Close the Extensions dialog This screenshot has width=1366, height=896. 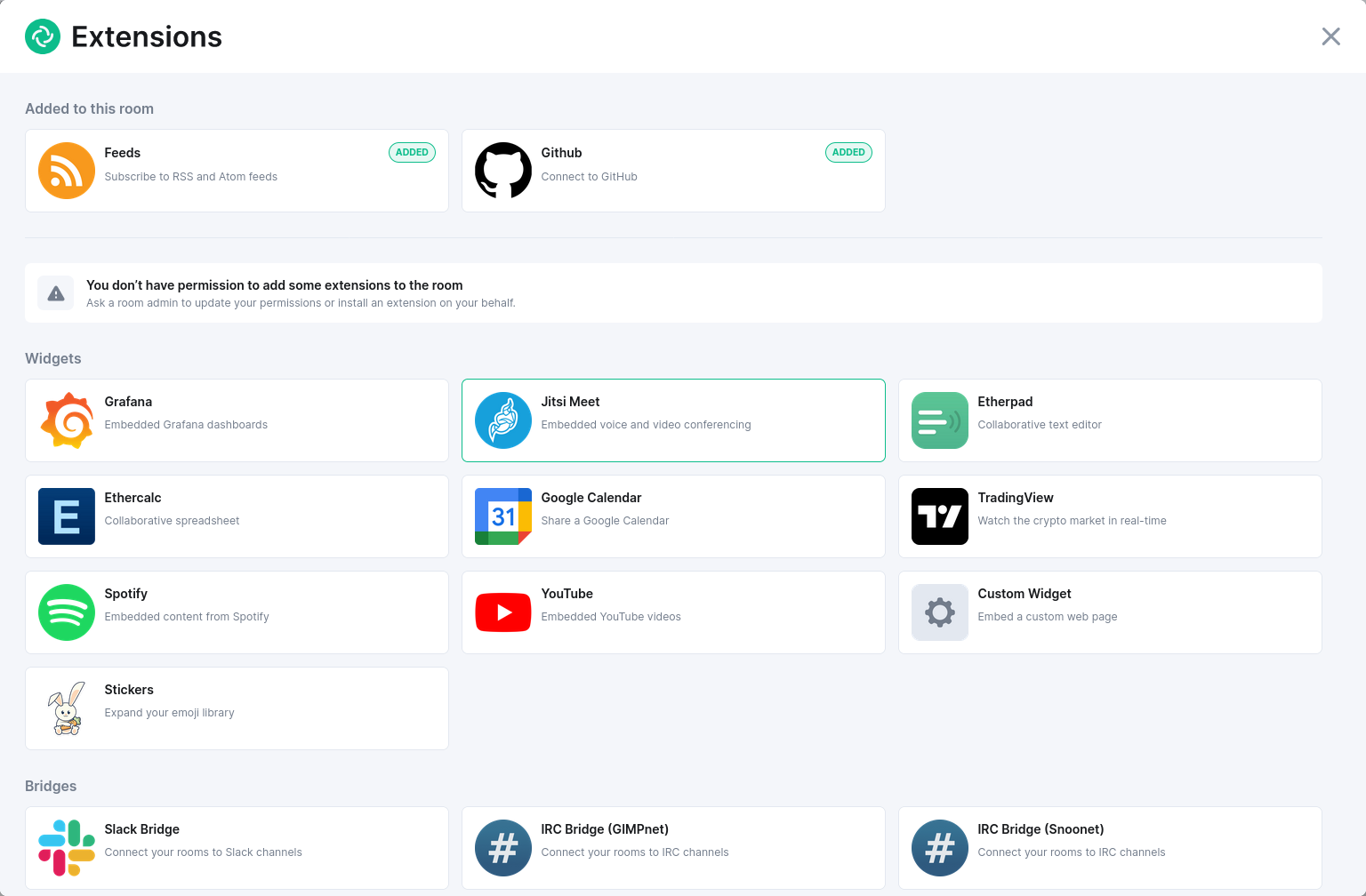click(x=1330, y=36)
